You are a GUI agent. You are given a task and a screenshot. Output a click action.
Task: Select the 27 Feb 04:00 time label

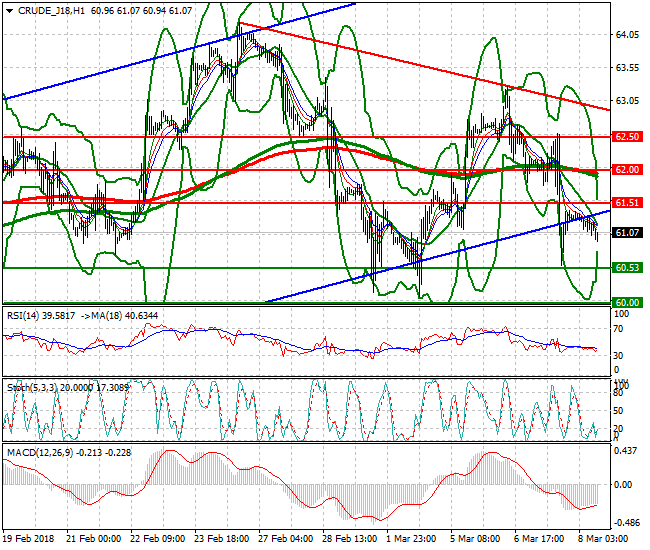286,539
